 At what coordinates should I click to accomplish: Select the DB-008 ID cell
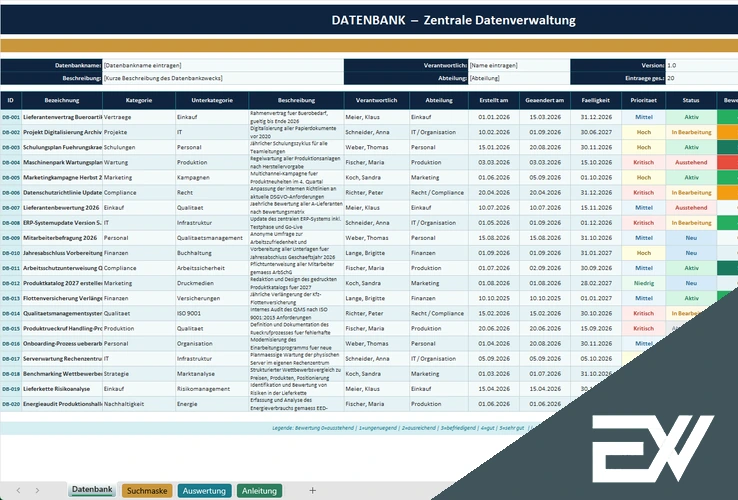pyautogui.click(x=11, y=223)
